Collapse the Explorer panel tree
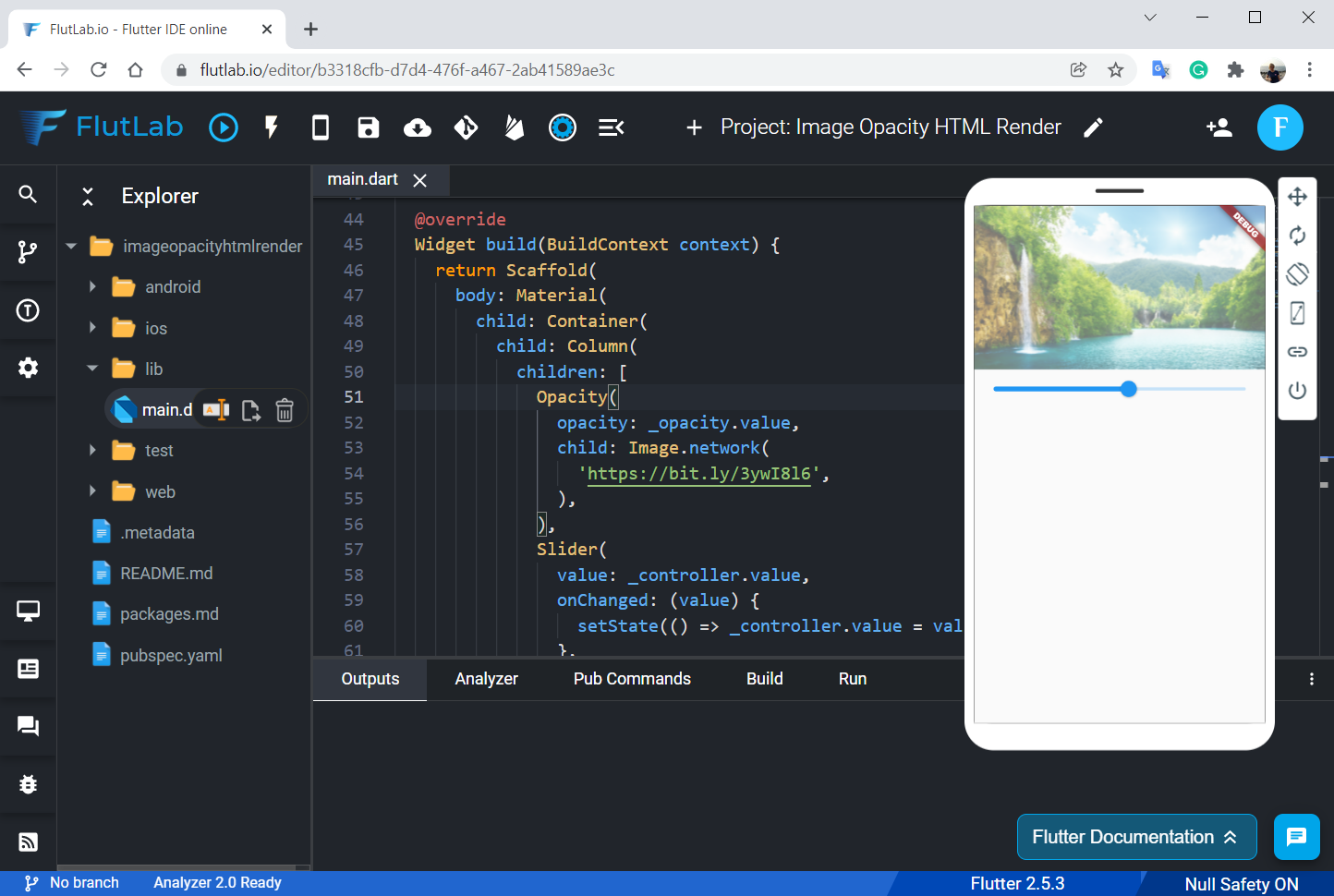This screenshot has height=896, width=1334. (x=88, y=196)
